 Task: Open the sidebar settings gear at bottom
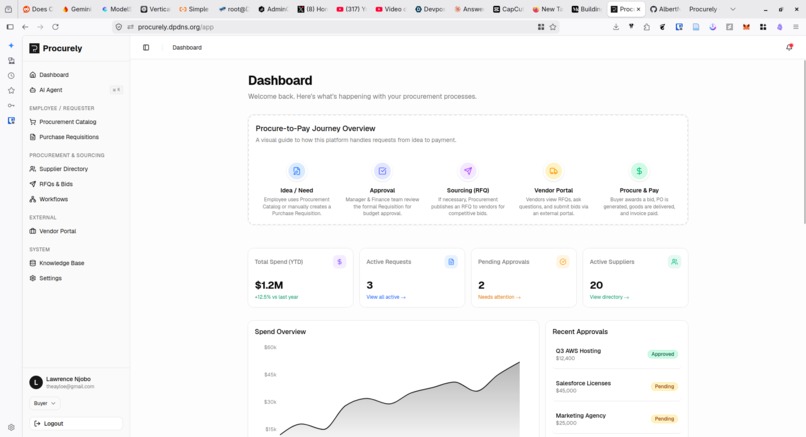[x=11, y=427]
